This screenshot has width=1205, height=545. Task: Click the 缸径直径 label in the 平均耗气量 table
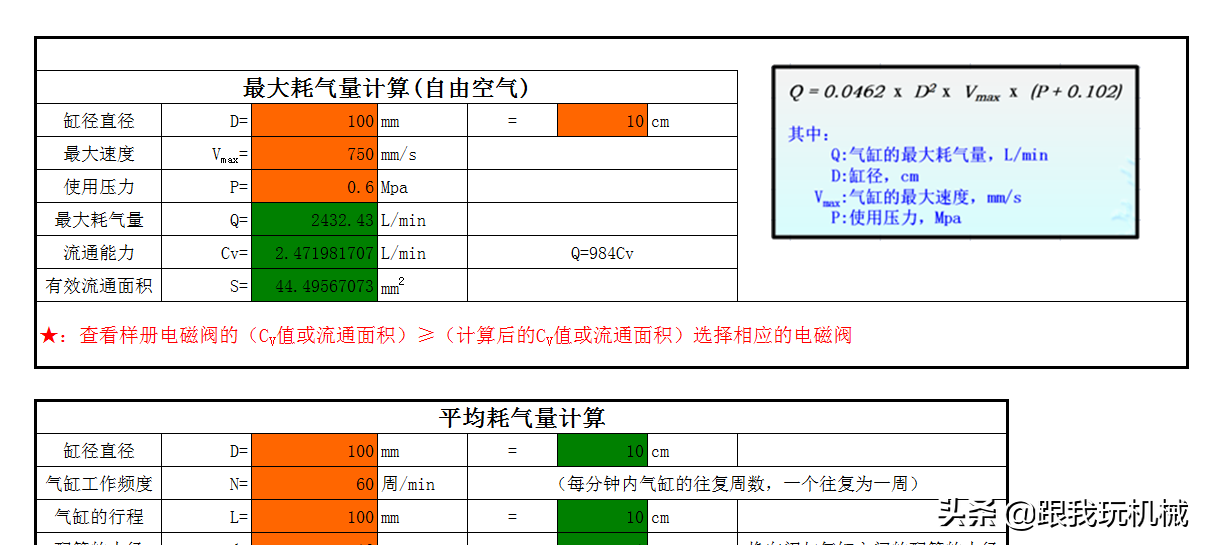coord(99,451)
